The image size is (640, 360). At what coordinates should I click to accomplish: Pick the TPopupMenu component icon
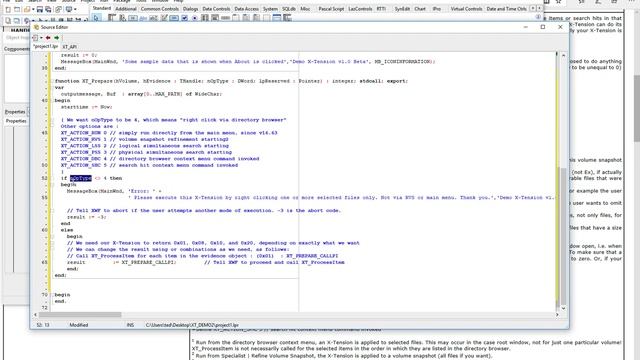(x=122, y=18)
